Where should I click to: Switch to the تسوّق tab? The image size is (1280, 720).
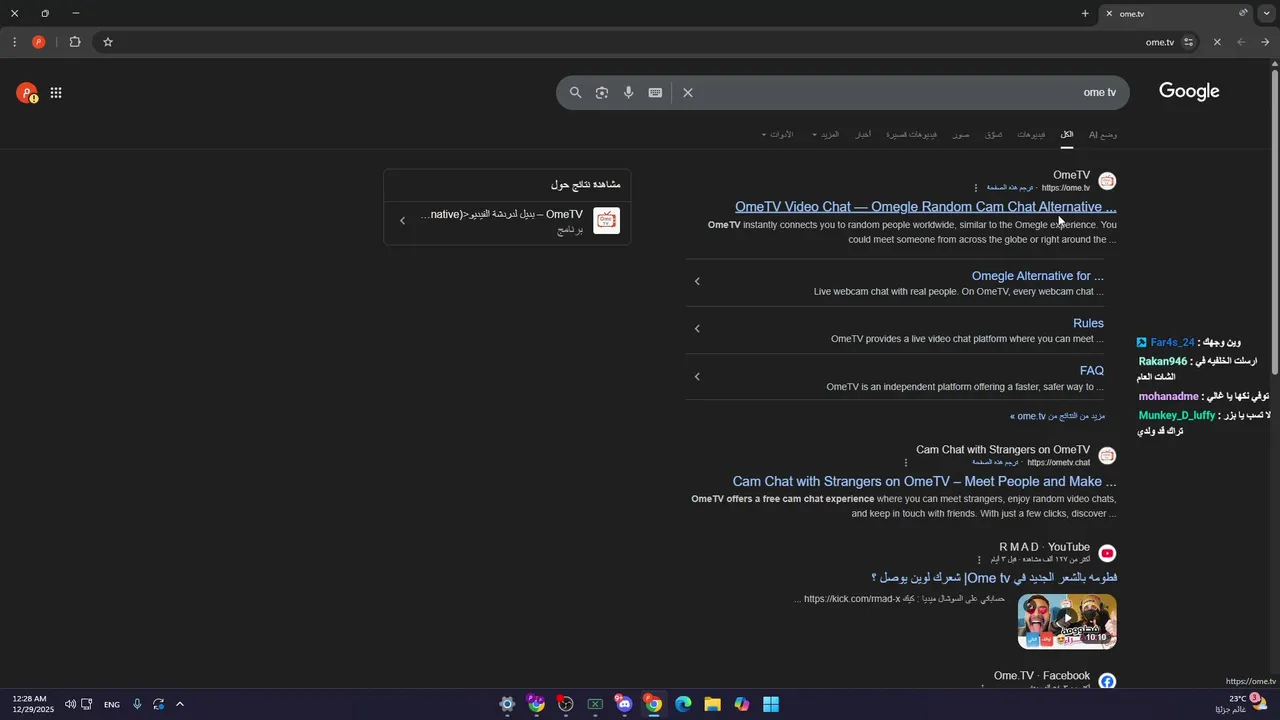tap(993, 134)
